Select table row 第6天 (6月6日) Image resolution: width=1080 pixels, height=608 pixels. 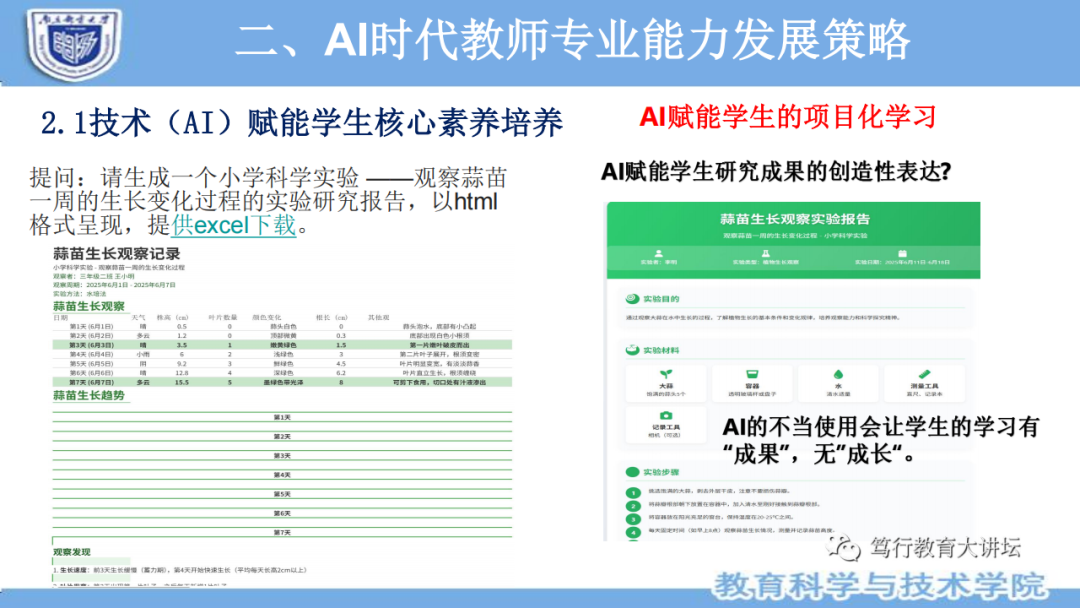[282, 373]
